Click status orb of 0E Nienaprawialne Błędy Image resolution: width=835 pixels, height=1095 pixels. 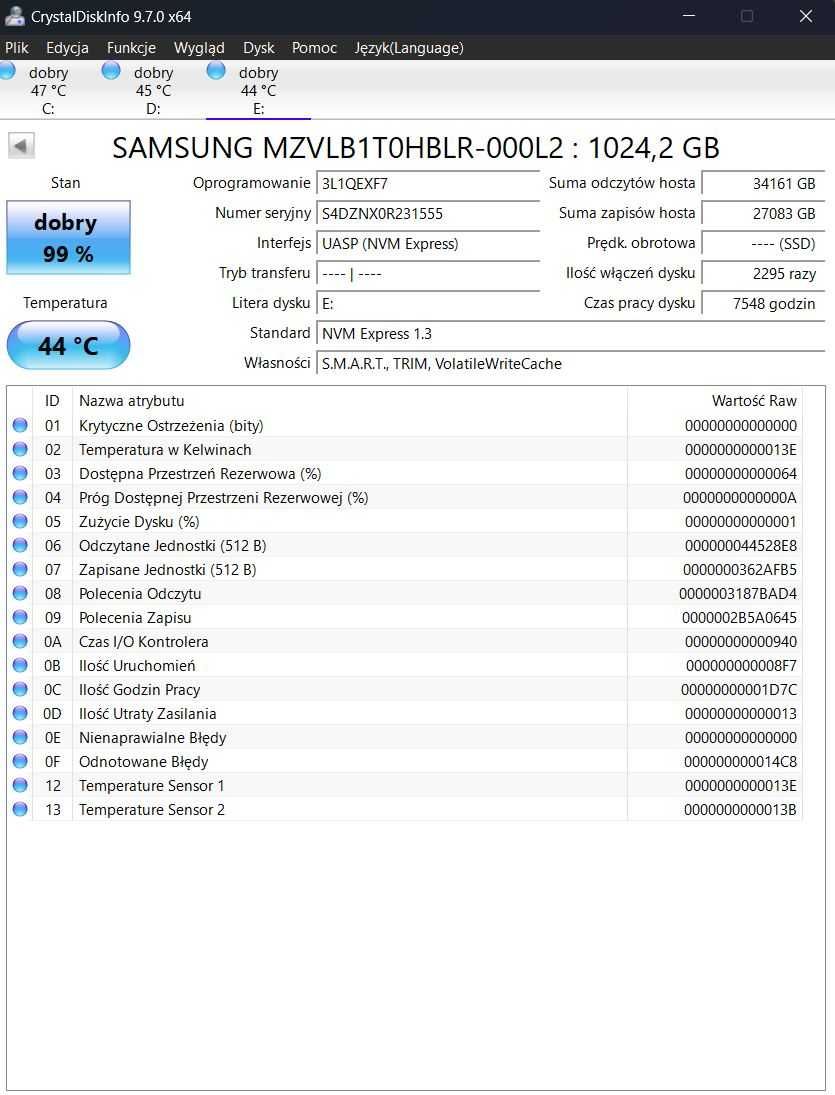(x=20, y=737)
